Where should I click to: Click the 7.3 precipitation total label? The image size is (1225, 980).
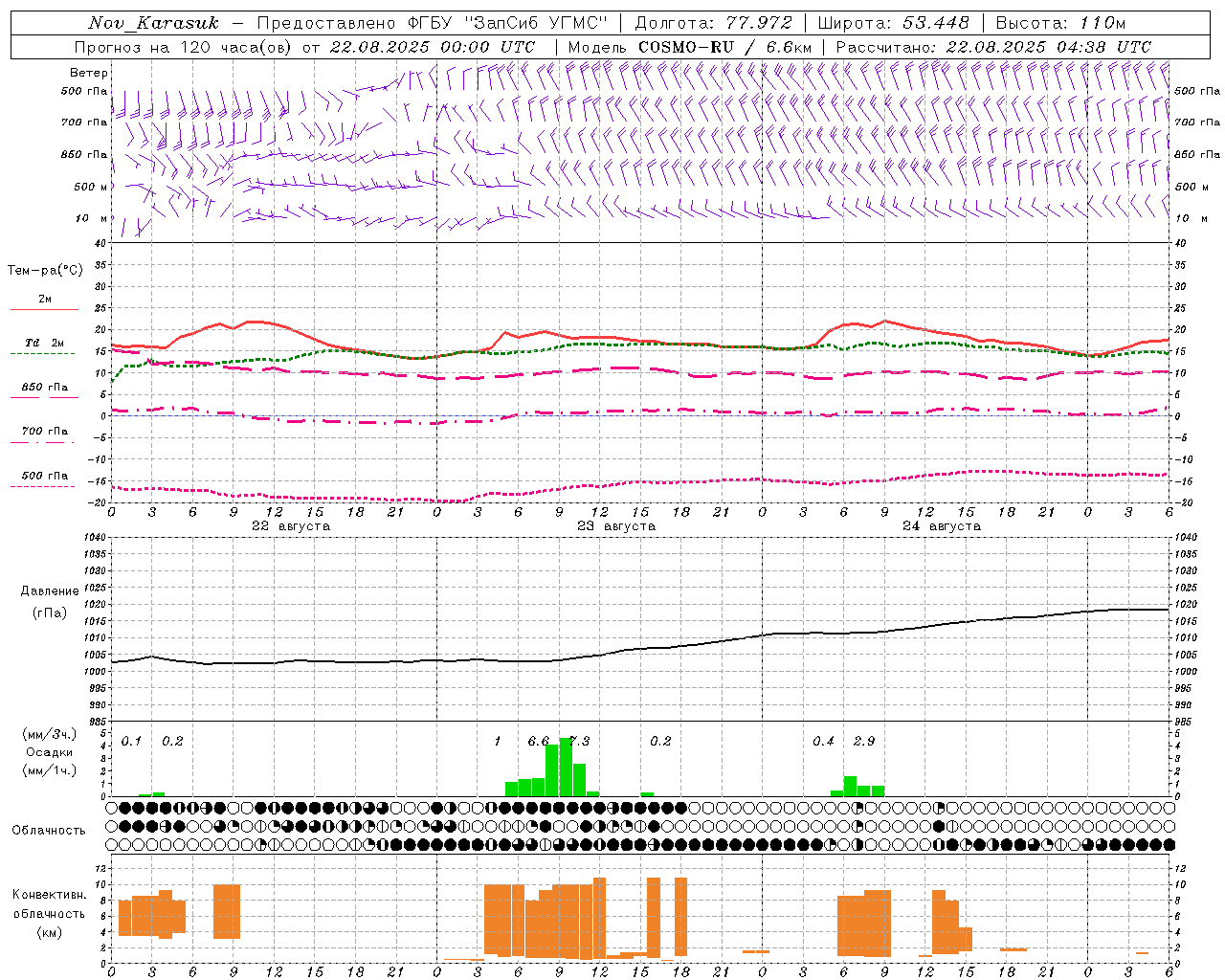[580, 742]
